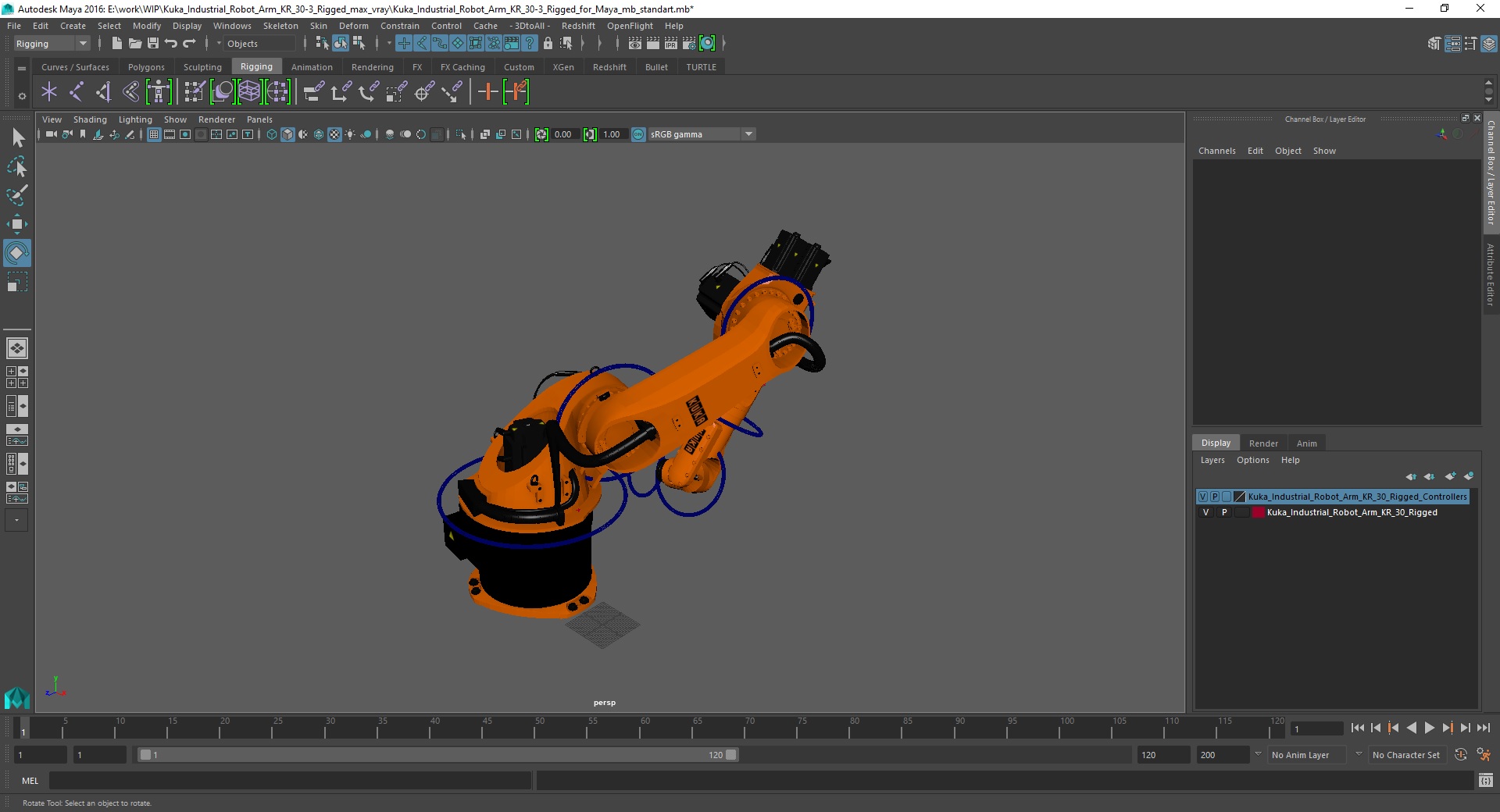The width and height of the screenshot is (1500, 812).
Task: Open the viewport Shading menu
Action: click(x=90, y=119)
